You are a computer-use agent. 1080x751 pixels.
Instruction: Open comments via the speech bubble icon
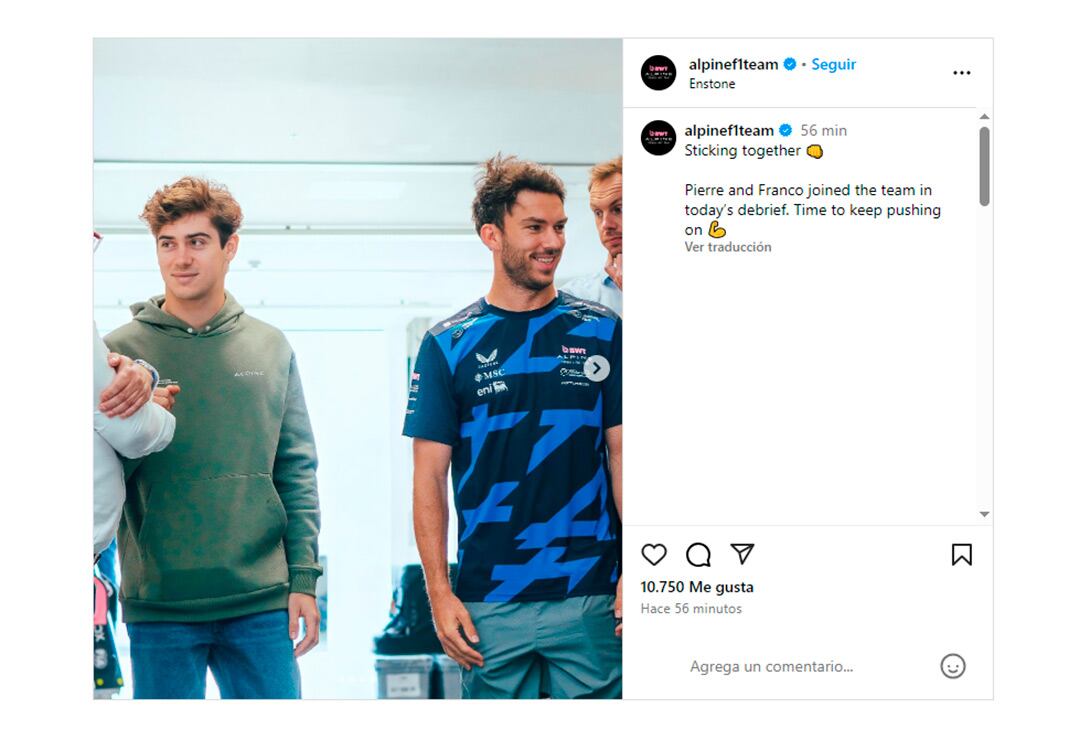[x=698, y=555]
